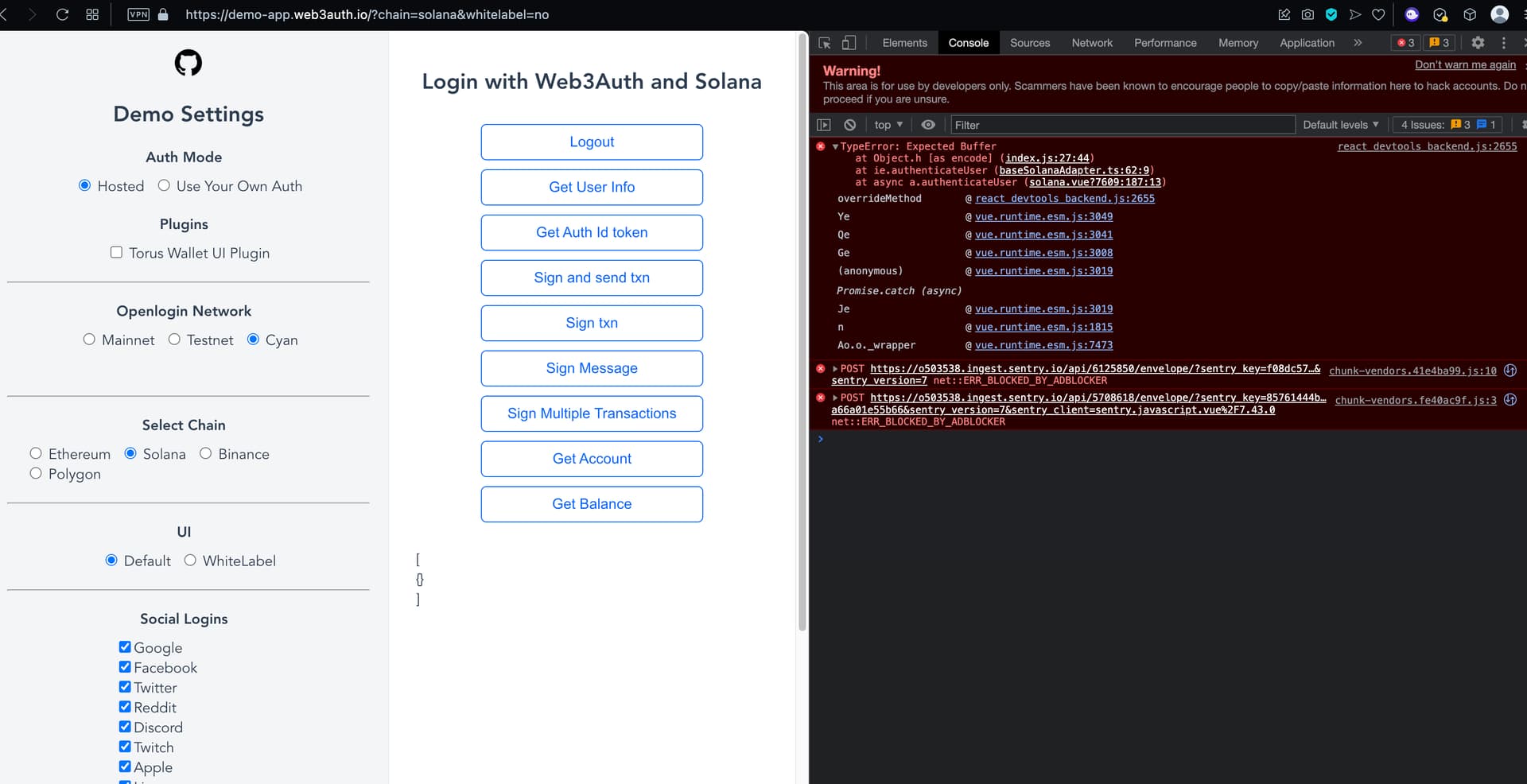Open the extensions cube icon
This screenshot has width=1527, height=784.
(x=1470, y=14)
